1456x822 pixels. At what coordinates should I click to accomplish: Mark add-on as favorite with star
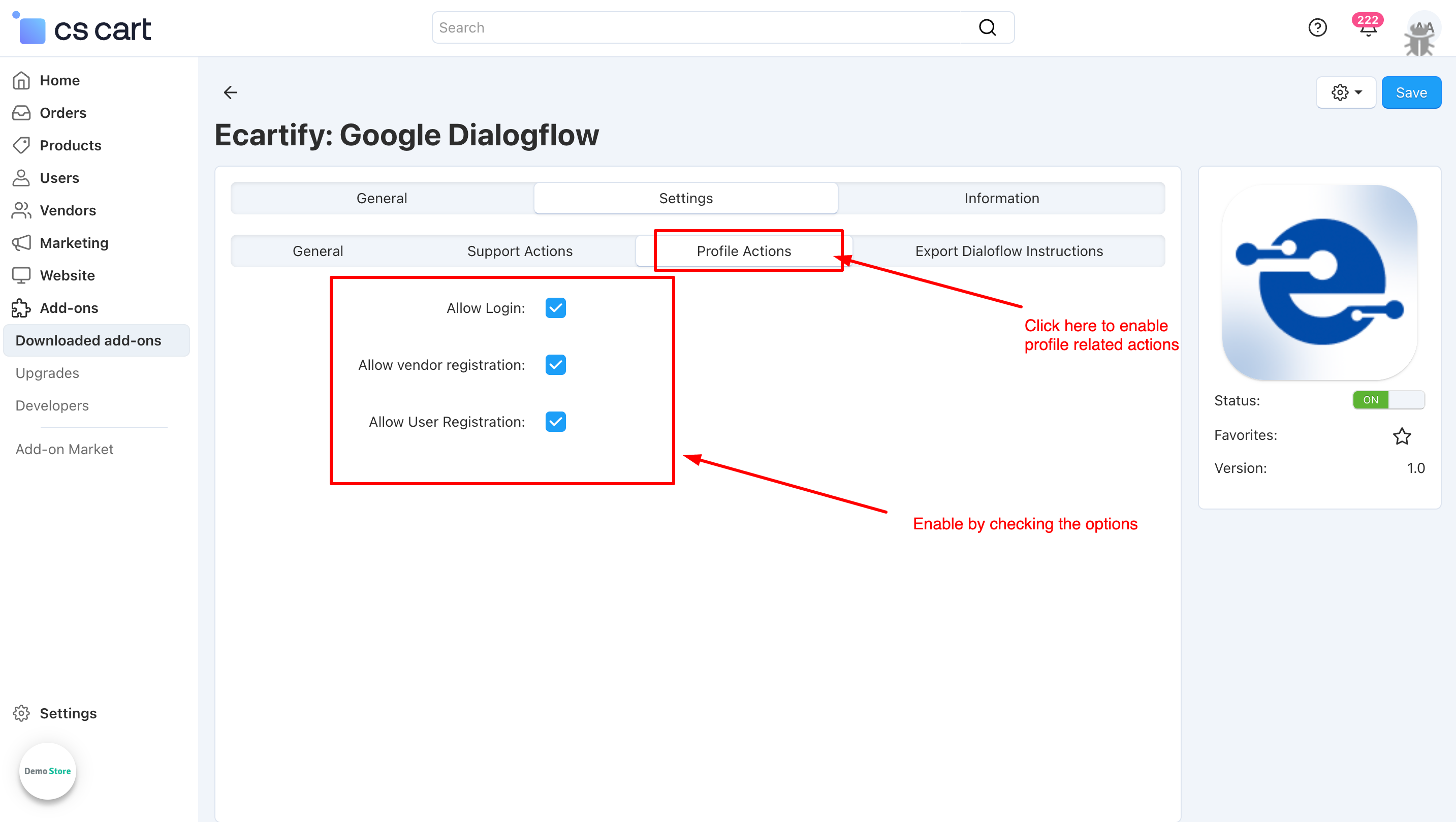click(x=1401, y=436)
